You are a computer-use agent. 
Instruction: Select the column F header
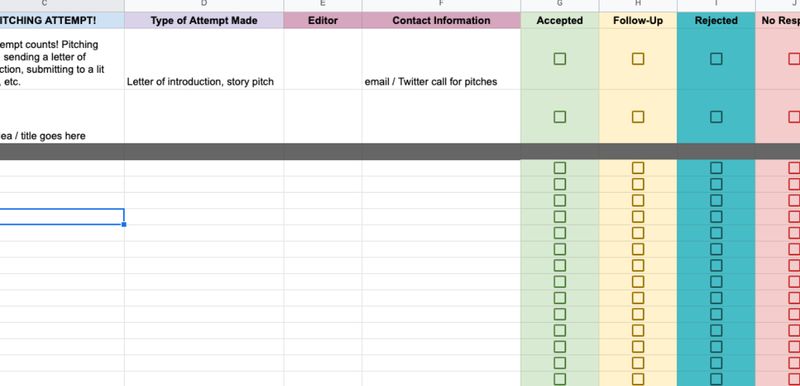point(441,5)
